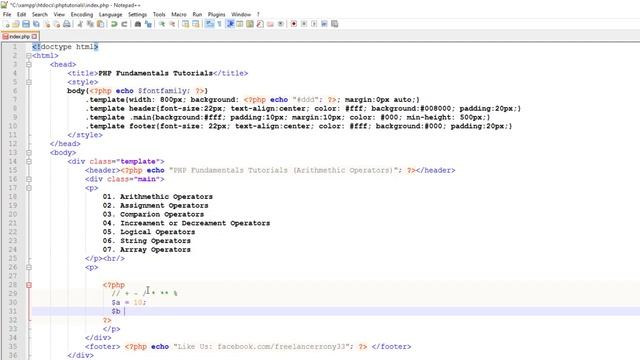The height and width of the screenshot is (360, 640).
Task: Open the Encoding menu
Action: 82,14
